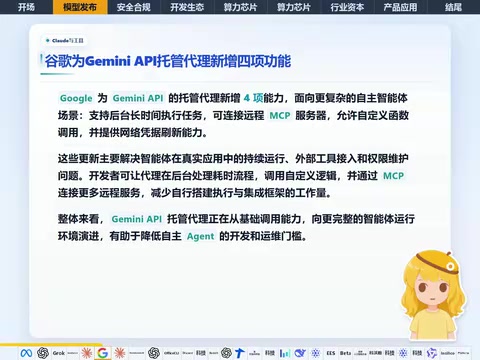Screen dimensions: 480x360
Task: Click the purple angular star logo in the strip
Action: [432, 353]
